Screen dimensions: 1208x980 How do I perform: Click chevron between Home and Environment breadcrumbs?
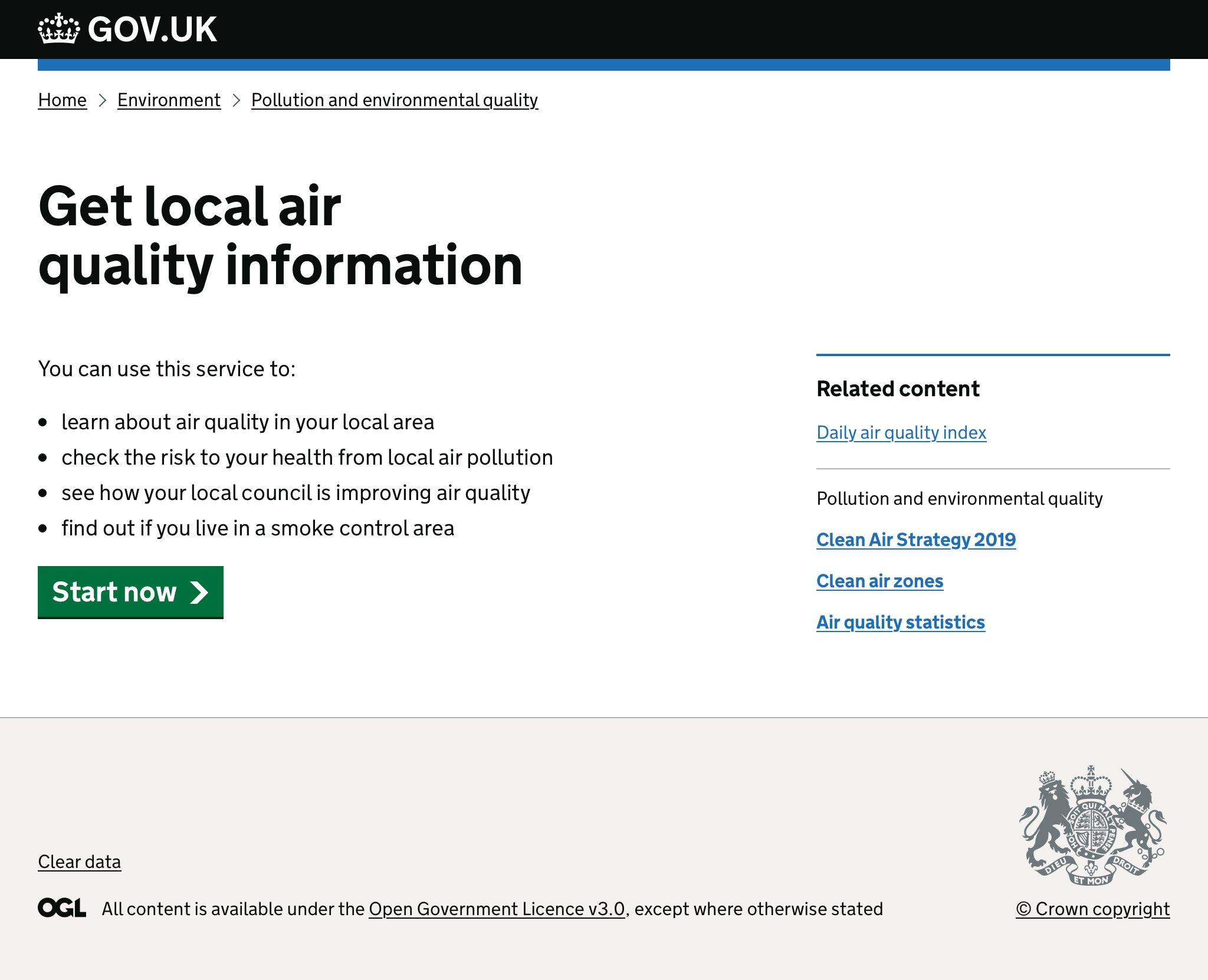coord(102,100)
